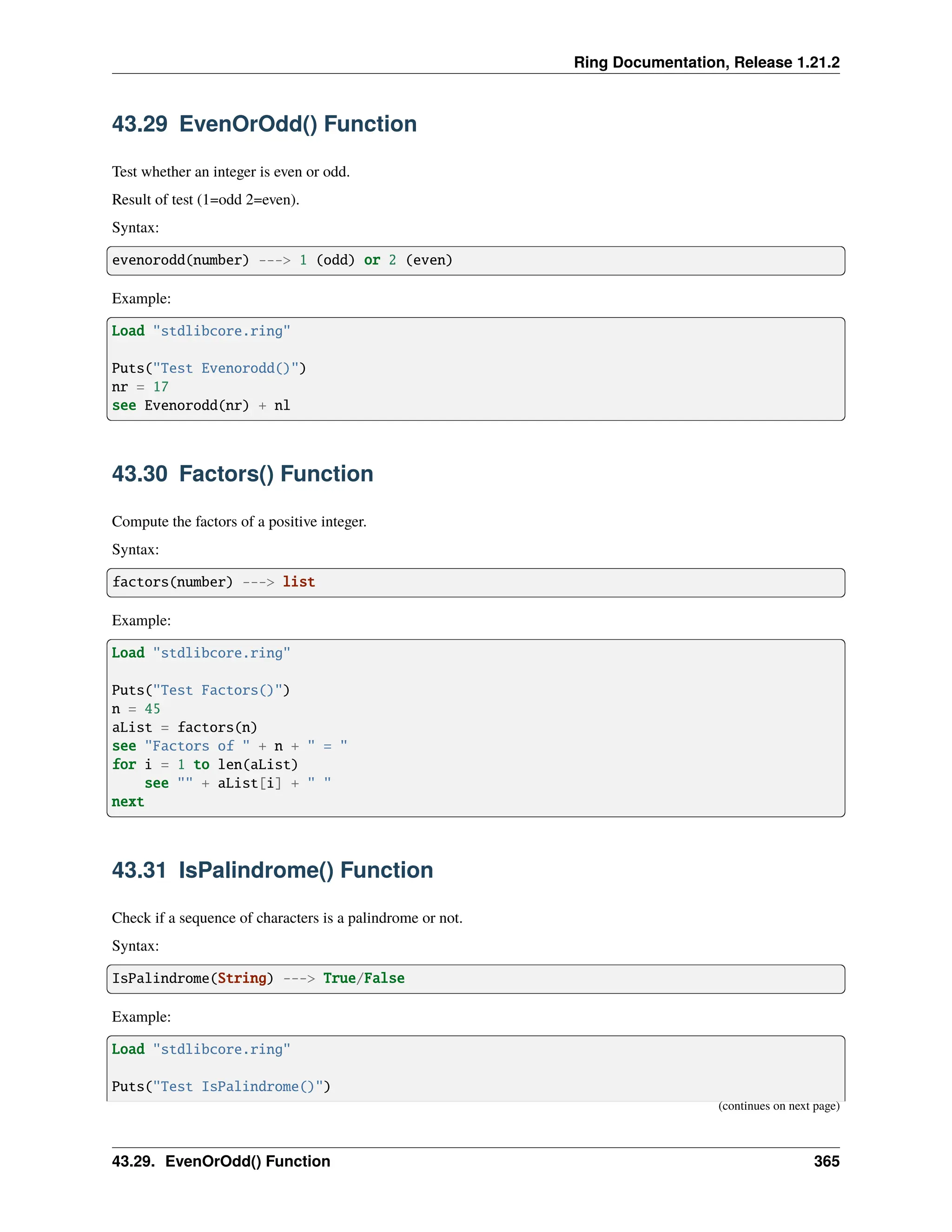Click the '(continues on next page)' note

tap(778, 1106)
